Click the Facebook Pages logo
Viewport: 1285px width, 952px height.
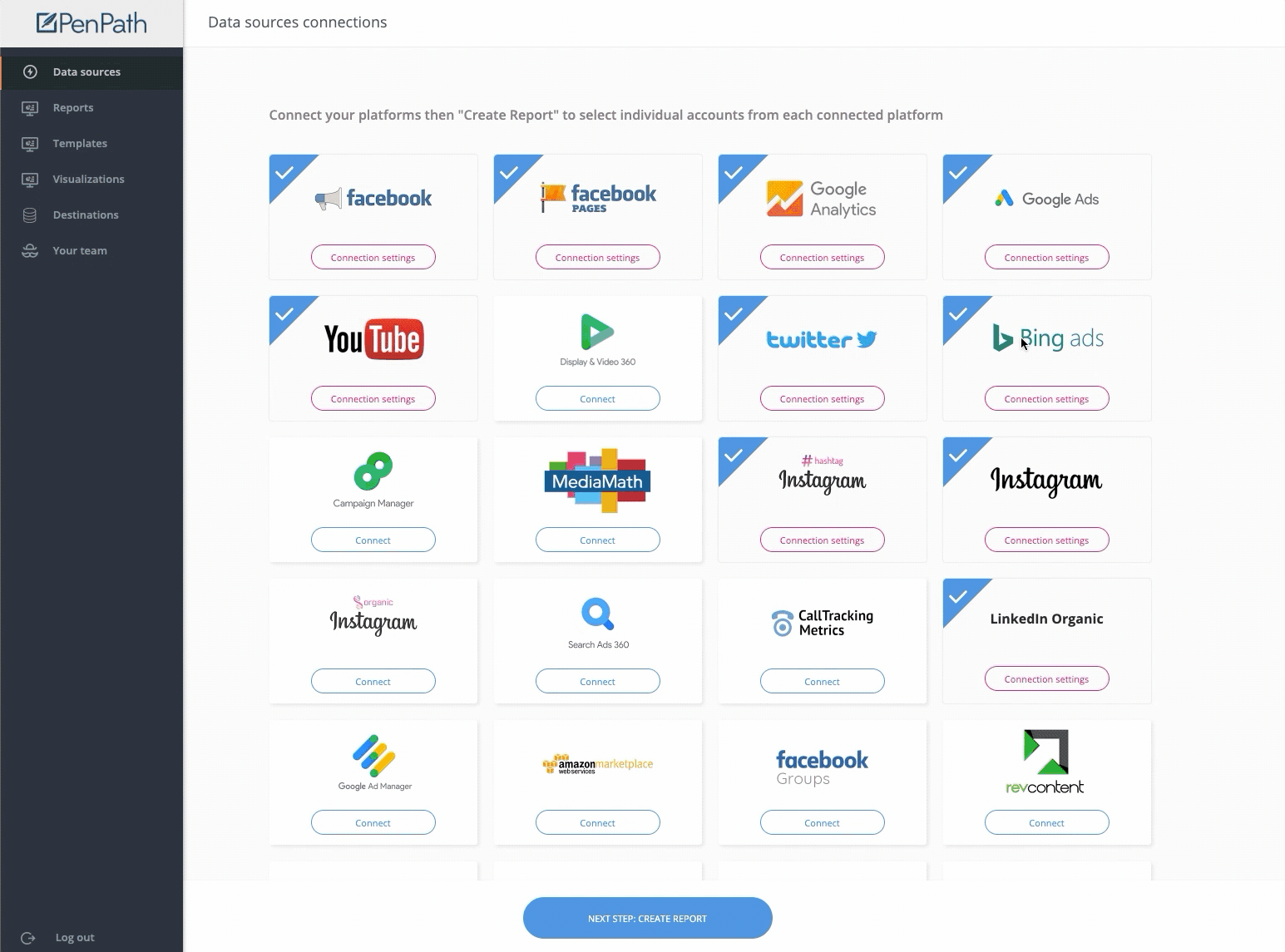pos(598,198)
